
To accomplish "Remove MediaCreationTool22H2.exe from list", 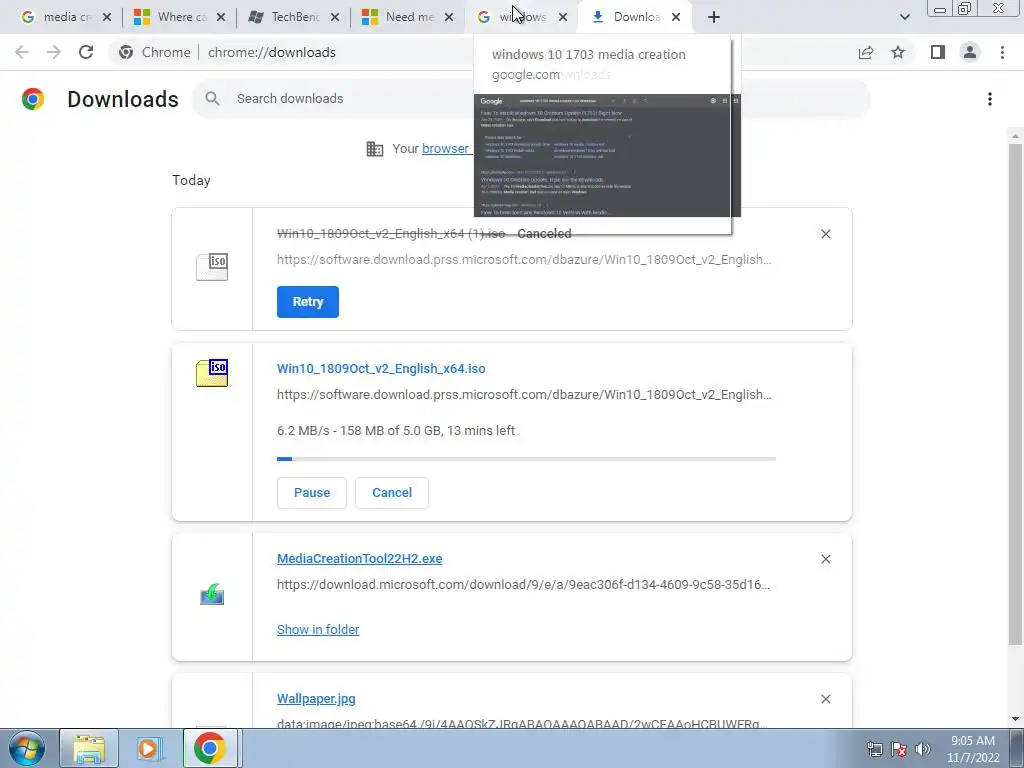I will 825,559.
